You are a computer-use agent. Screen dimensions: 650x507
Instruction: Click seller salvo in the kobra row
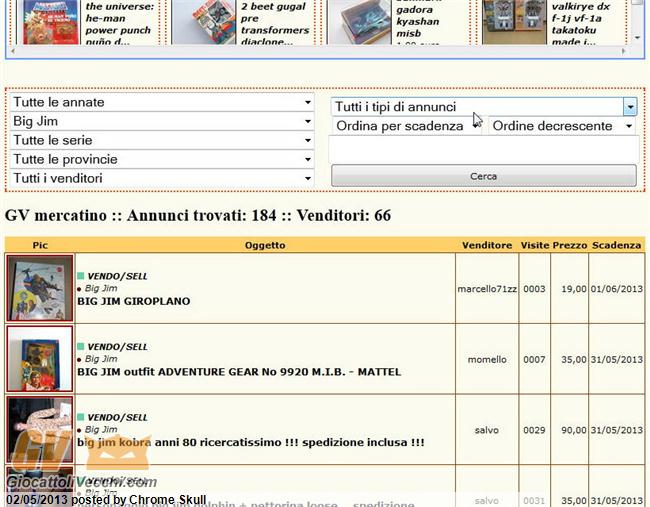click(487, 430)
